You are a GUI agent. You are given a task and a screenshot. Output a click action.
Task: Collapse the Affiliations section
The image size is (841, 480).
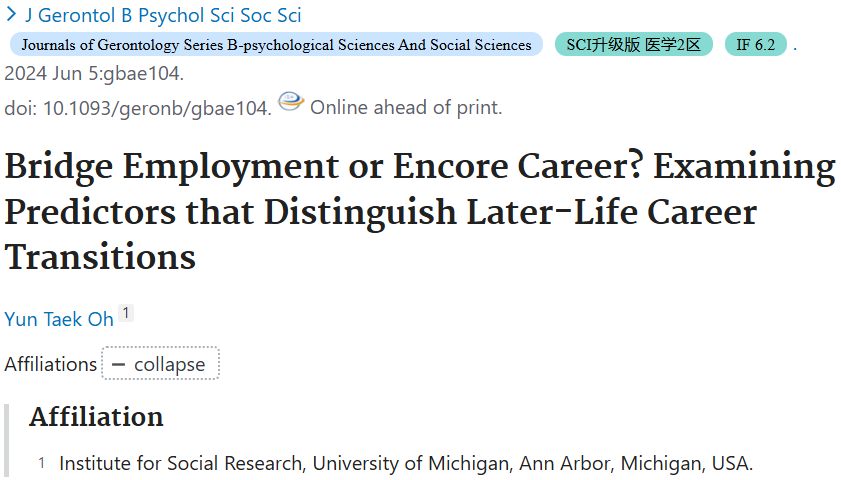click(x=160, y=364)
